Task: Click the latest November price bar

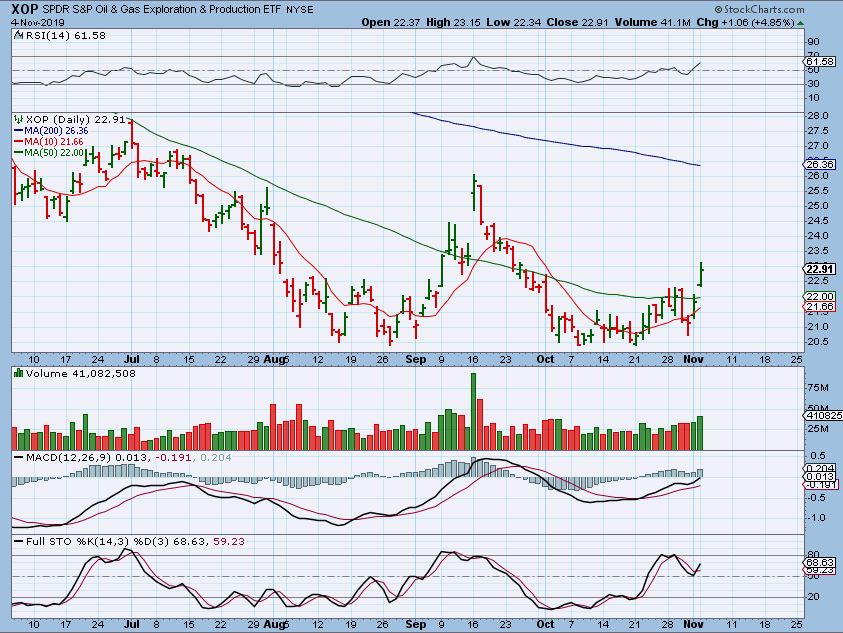Action: pyautogui.click(x=702, y=273)
